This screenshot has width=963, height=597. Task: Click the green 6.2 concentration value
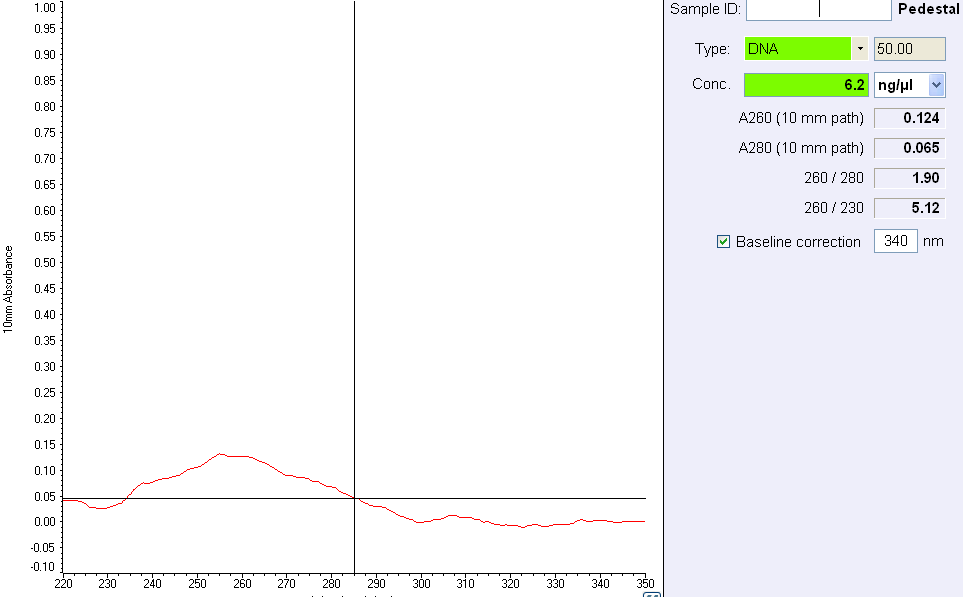pyautogui.click(x=806, y=85)
